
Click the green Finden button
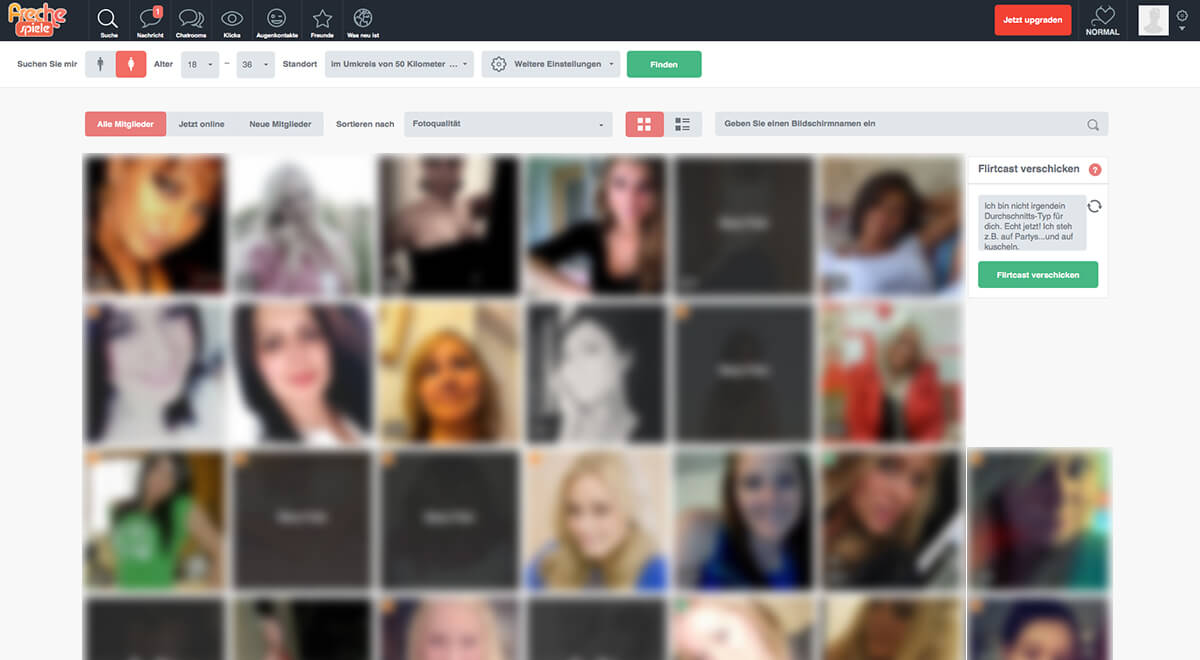pos(664,64)
